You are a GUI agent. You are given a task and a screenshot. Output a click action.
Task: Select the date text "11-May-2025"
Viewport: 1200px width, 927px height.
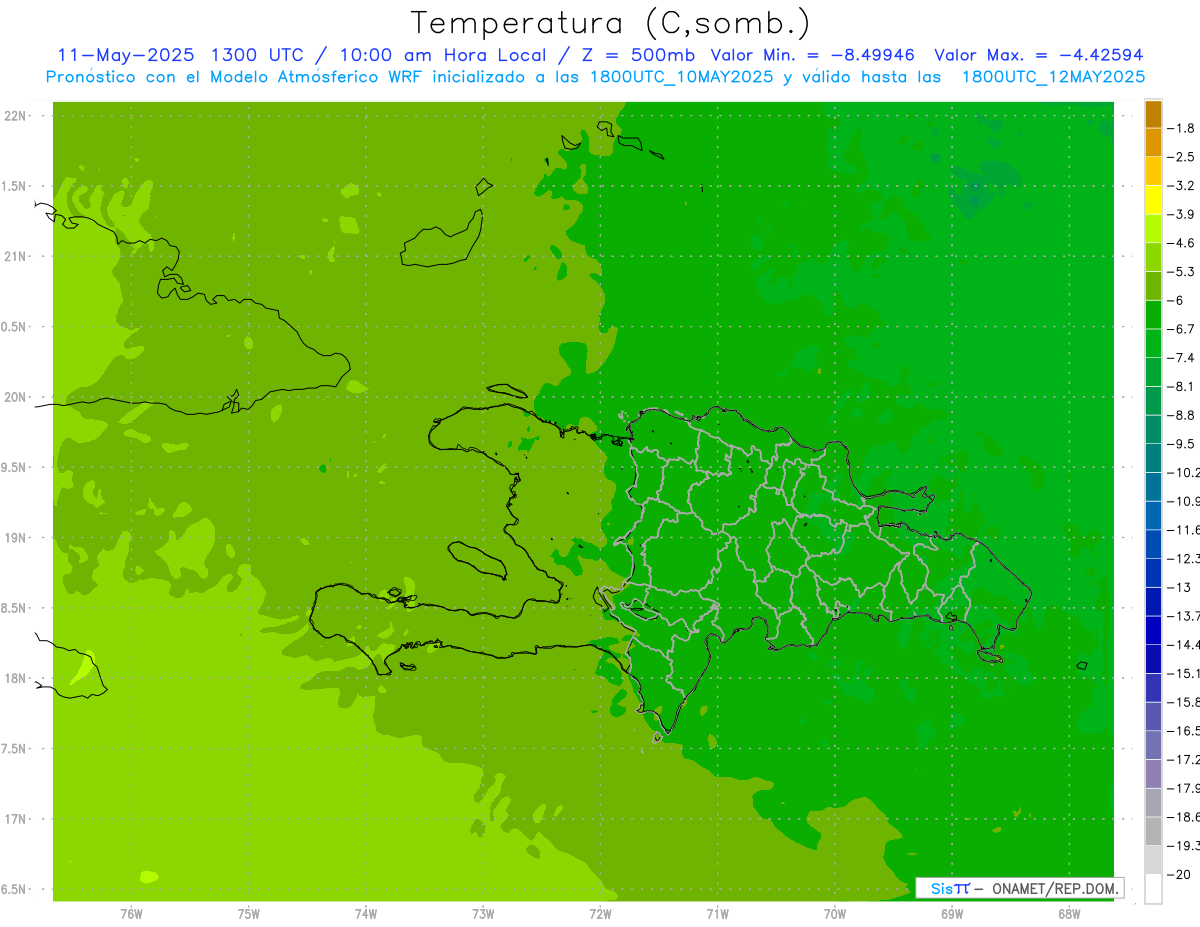(x=126, y=55)
